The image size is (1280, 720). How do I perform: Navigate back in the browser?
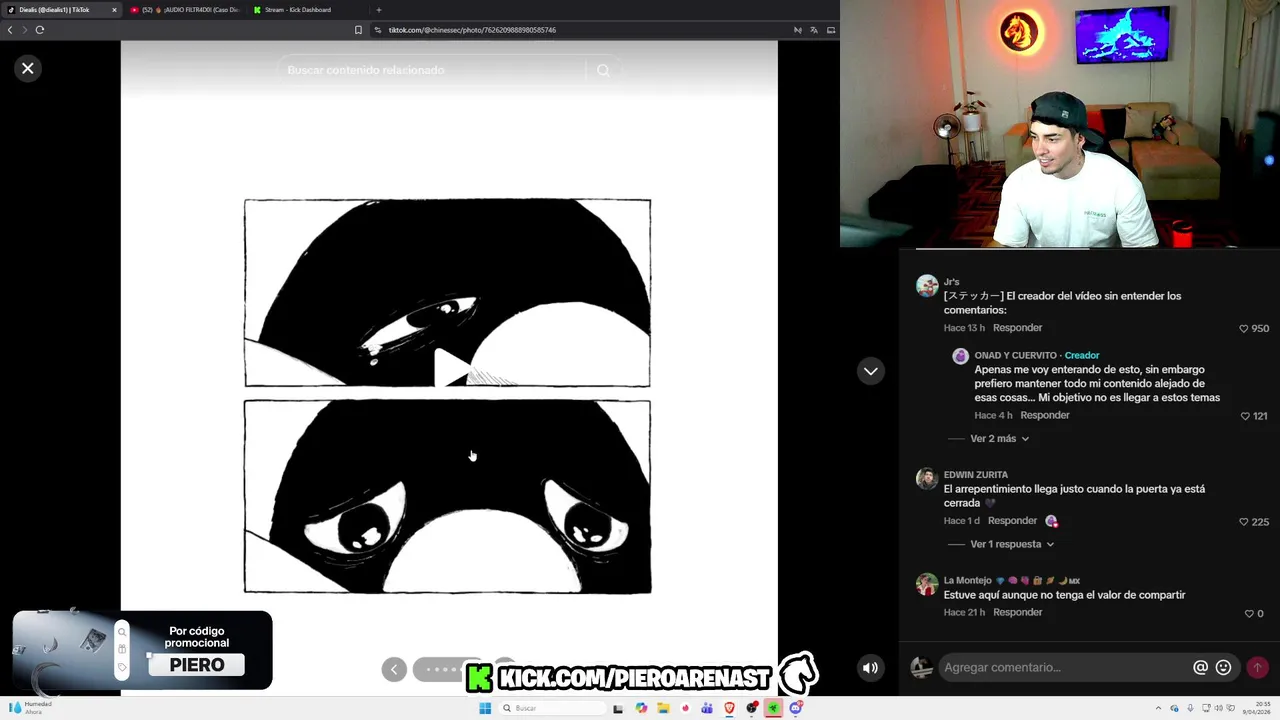(x=10, y=30)
